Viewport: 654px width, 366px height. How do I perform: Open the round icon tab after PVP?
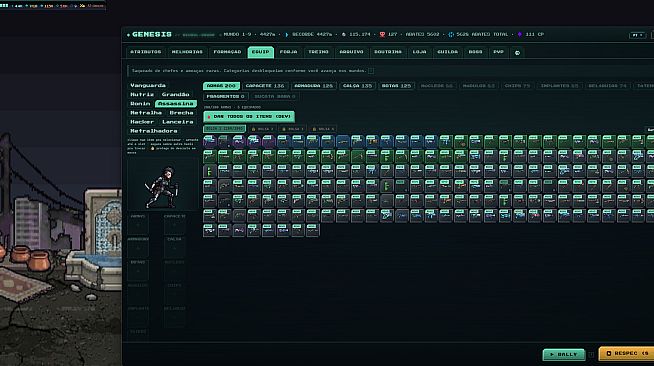[x=517, y=53]
